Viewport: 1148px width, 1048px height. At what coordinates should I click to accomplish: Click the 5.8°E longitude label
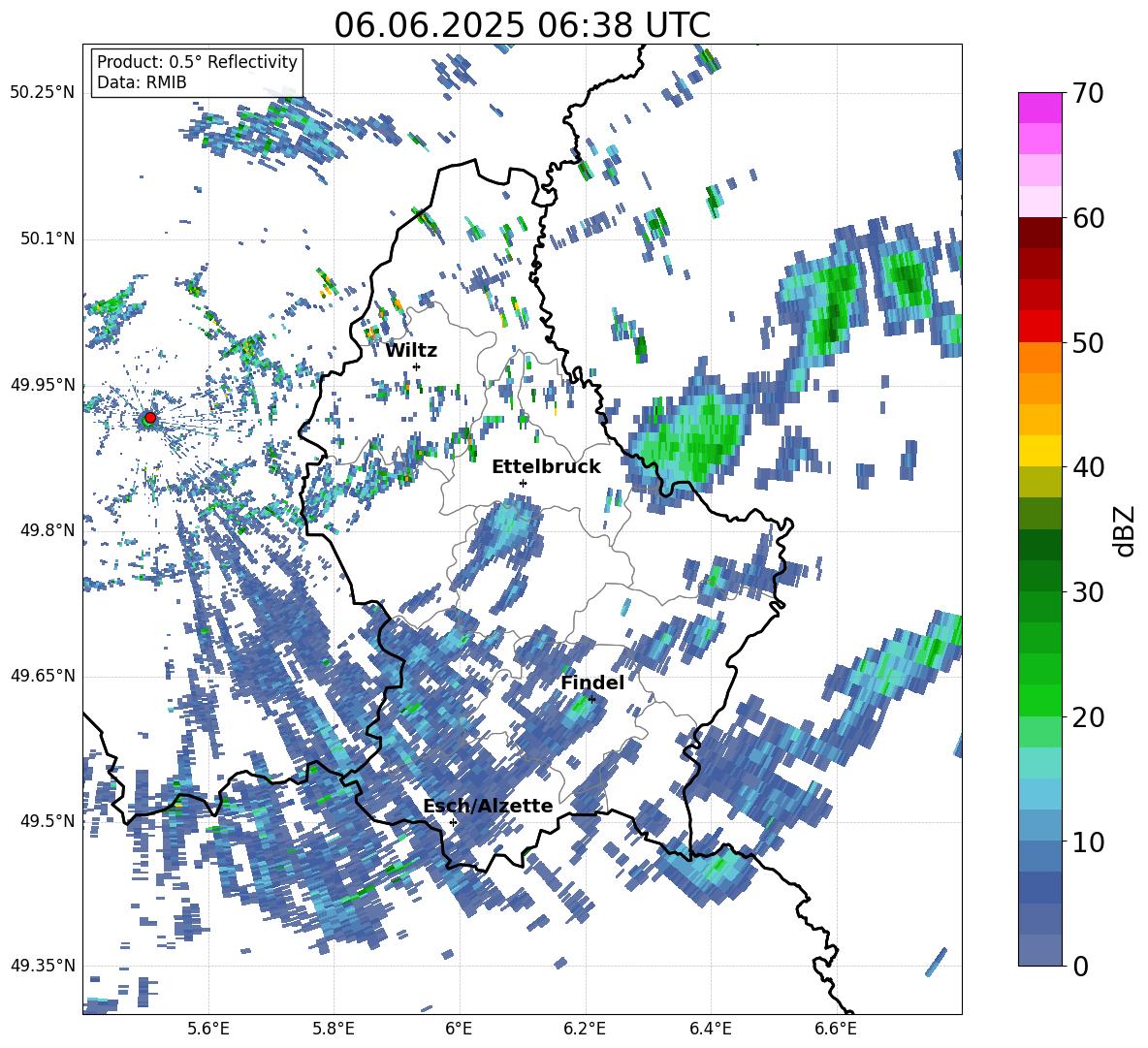point(334,1029)
